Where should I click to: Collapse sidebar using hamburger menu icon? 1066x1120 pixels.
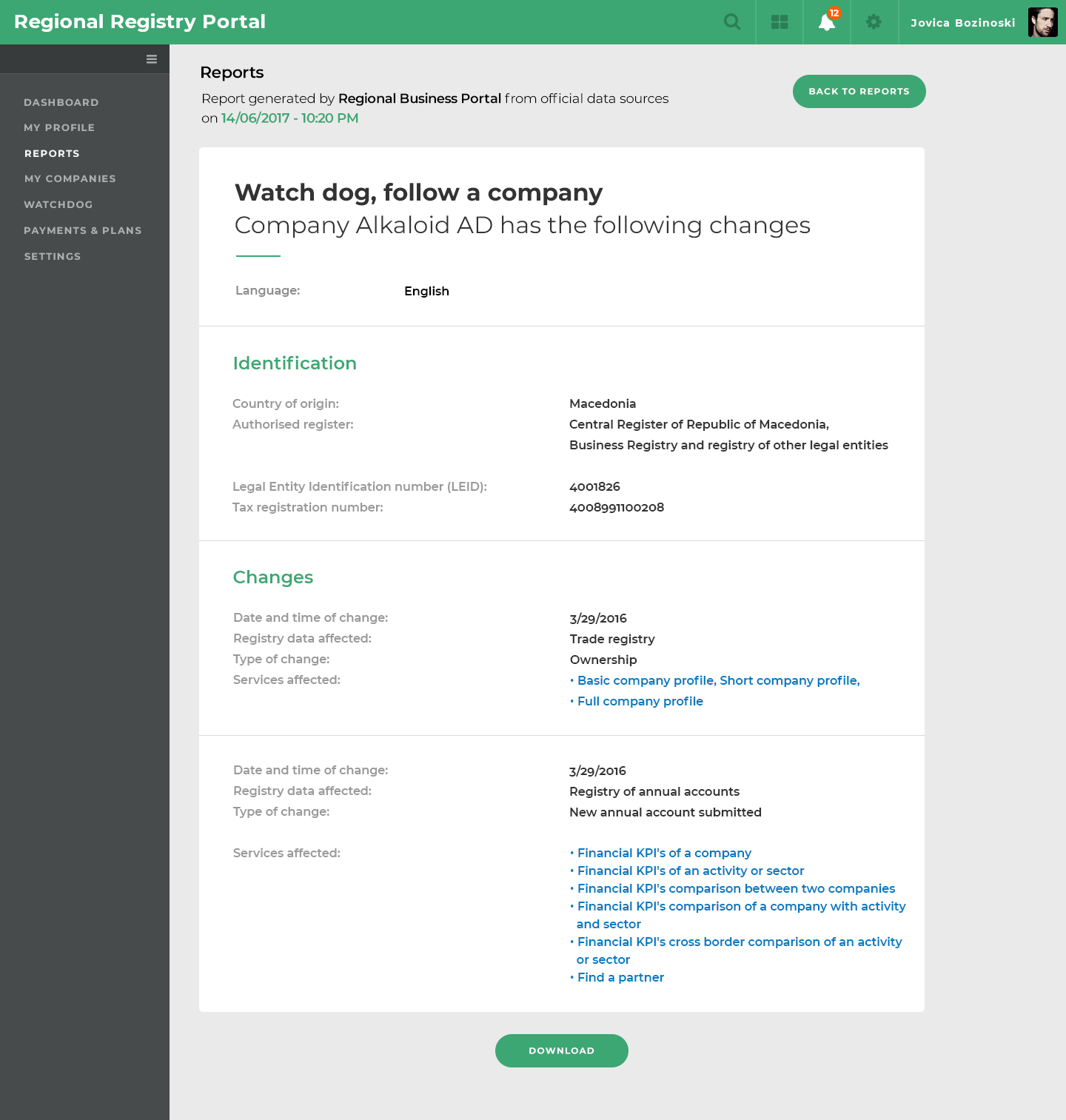(152, 59)
